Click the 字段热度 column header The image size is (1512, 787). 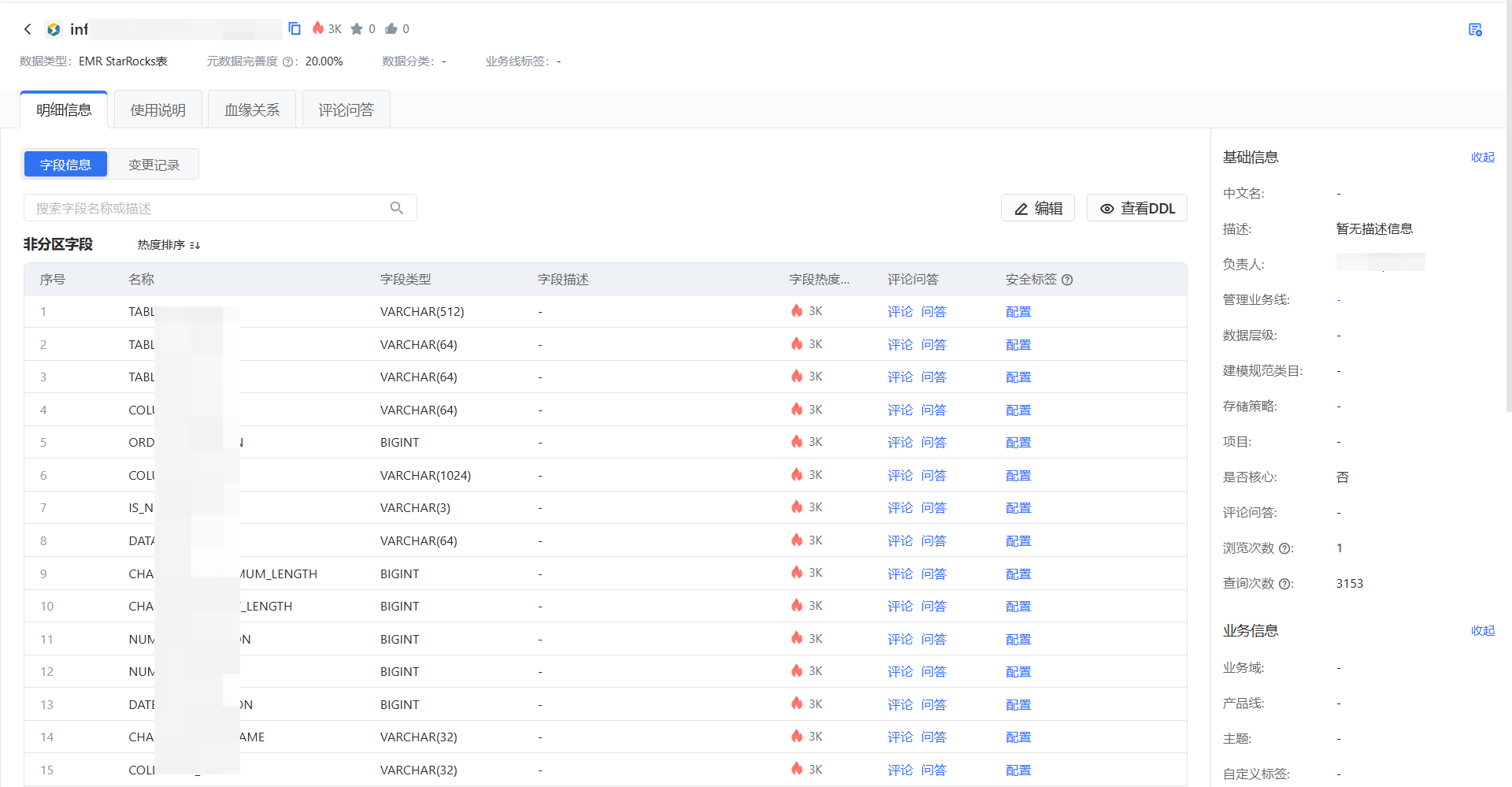click(820, 280)
